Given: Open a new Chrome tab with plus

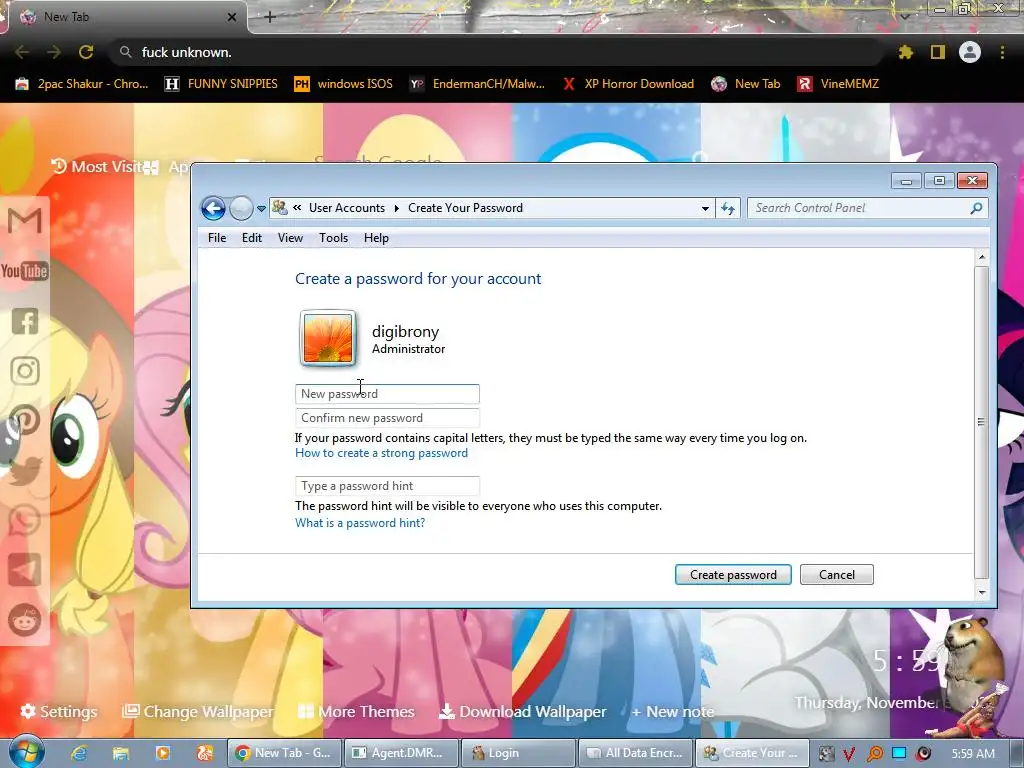Looking at the screenshot, I should pyautogui.click(x=270, y=17).
